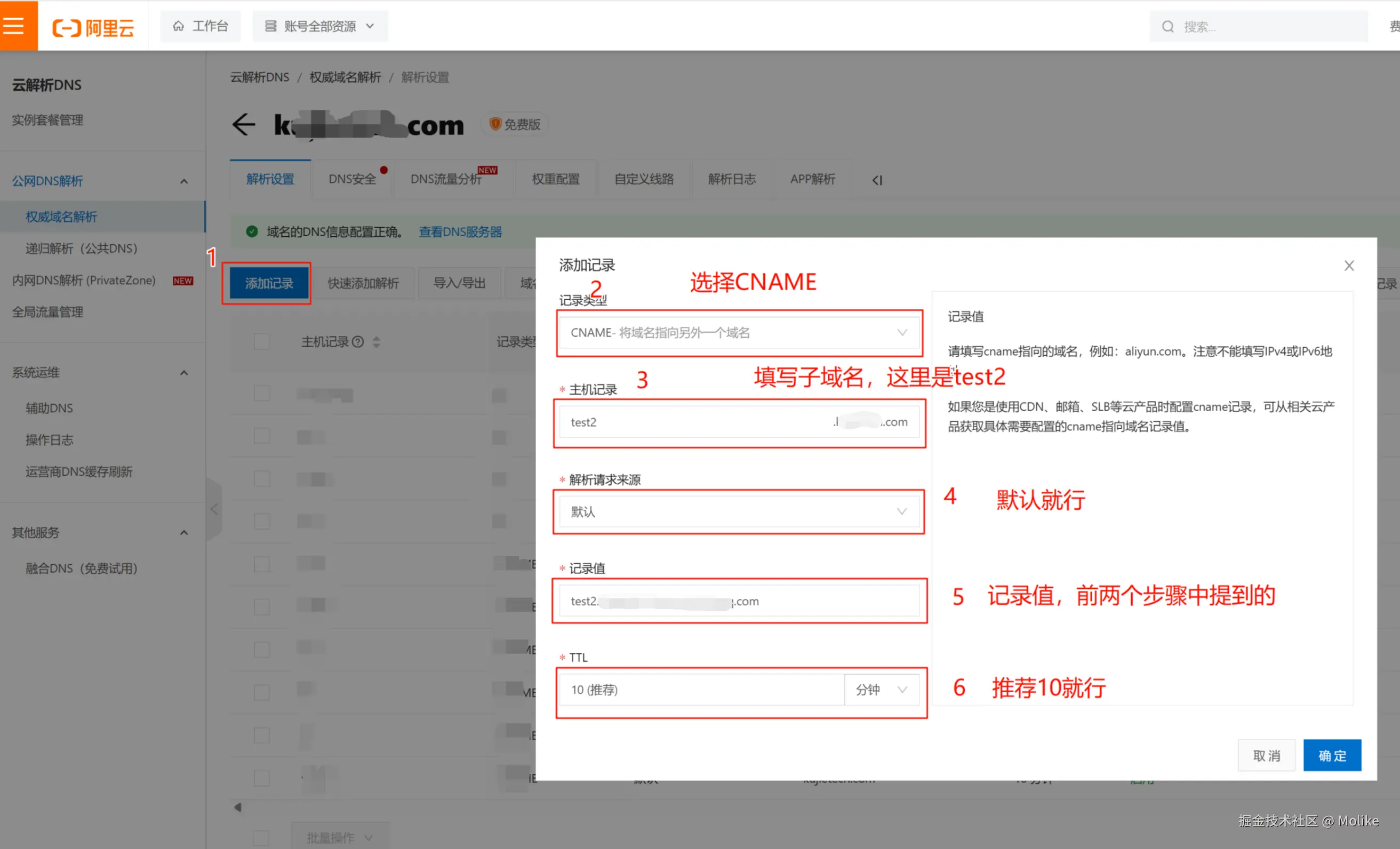Click the 确定 button

click(1331, 755)
